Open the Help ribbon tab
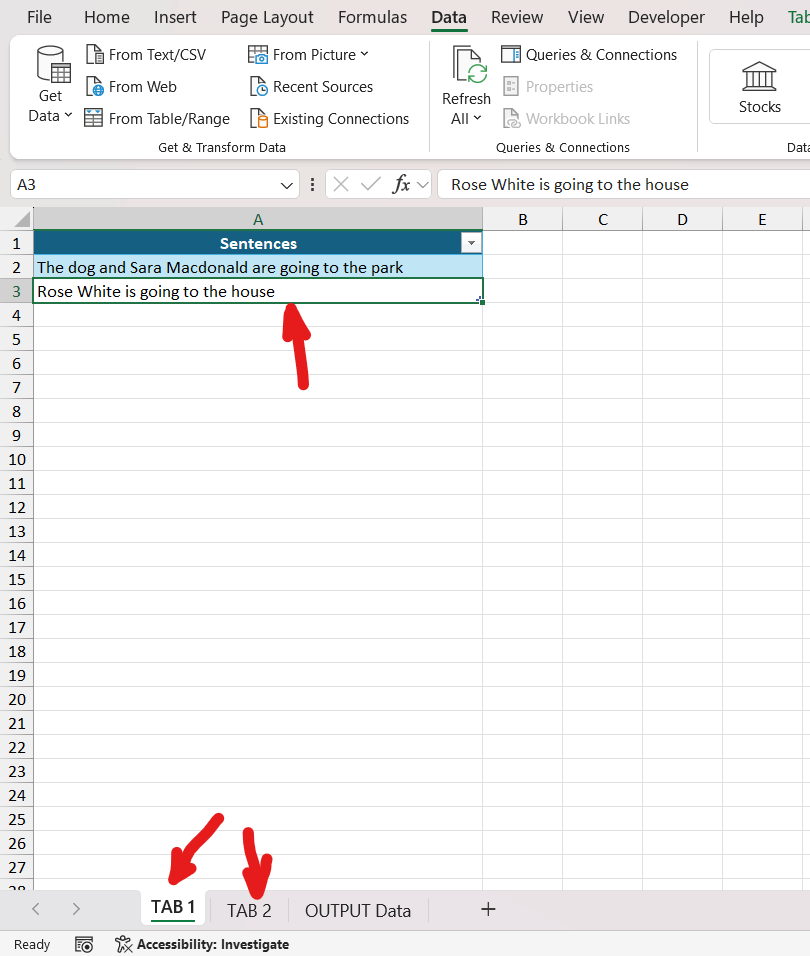Image resolution: width=810 pixels, height=956 pixels. 746,17
